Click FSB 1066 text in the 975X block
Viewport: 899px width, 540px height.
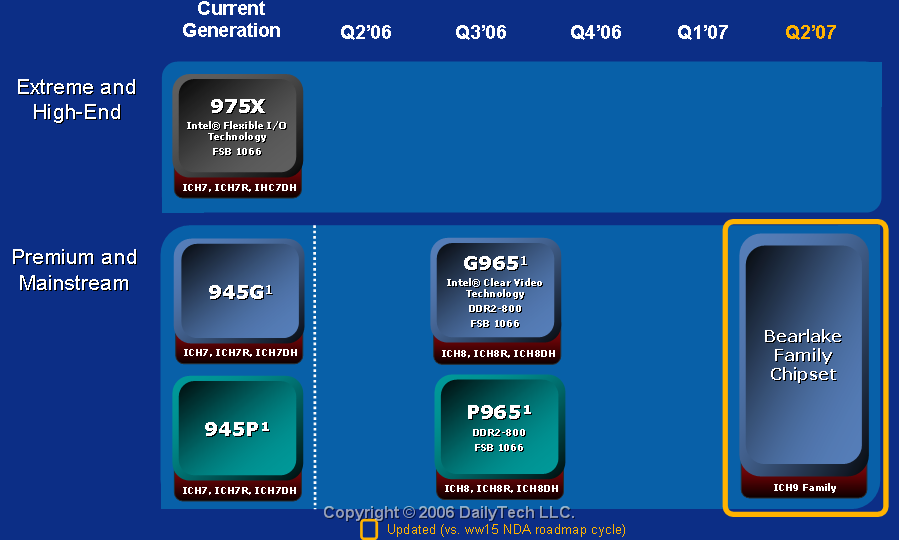237,151
